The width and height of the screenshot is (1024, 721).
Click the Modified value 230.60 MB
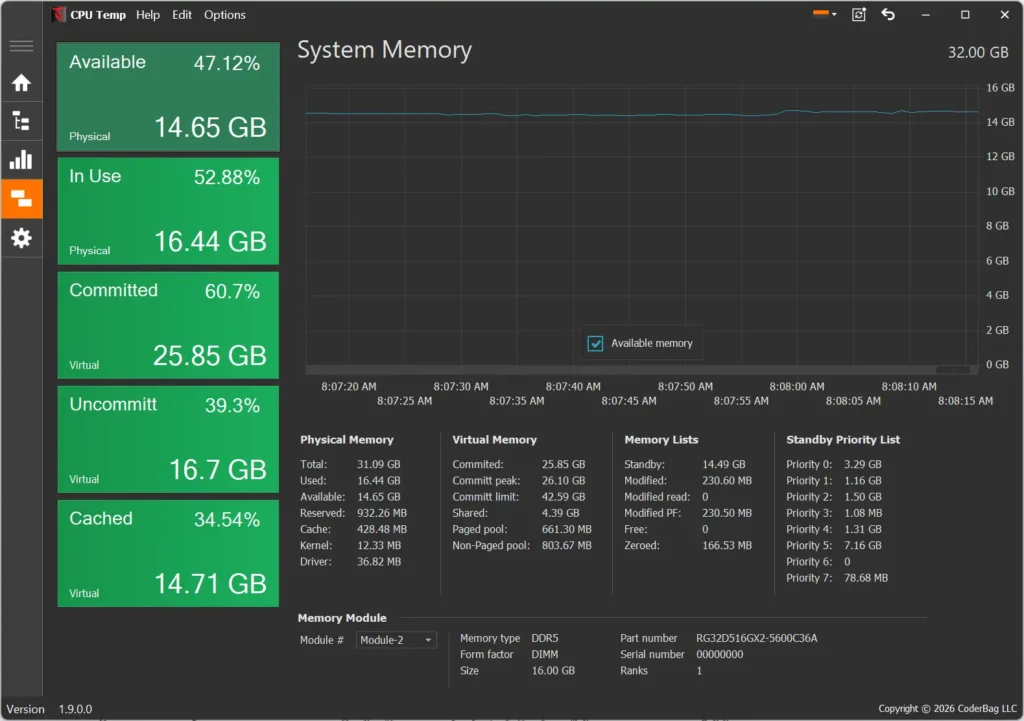pyautogui.click(x=727, y=481)
